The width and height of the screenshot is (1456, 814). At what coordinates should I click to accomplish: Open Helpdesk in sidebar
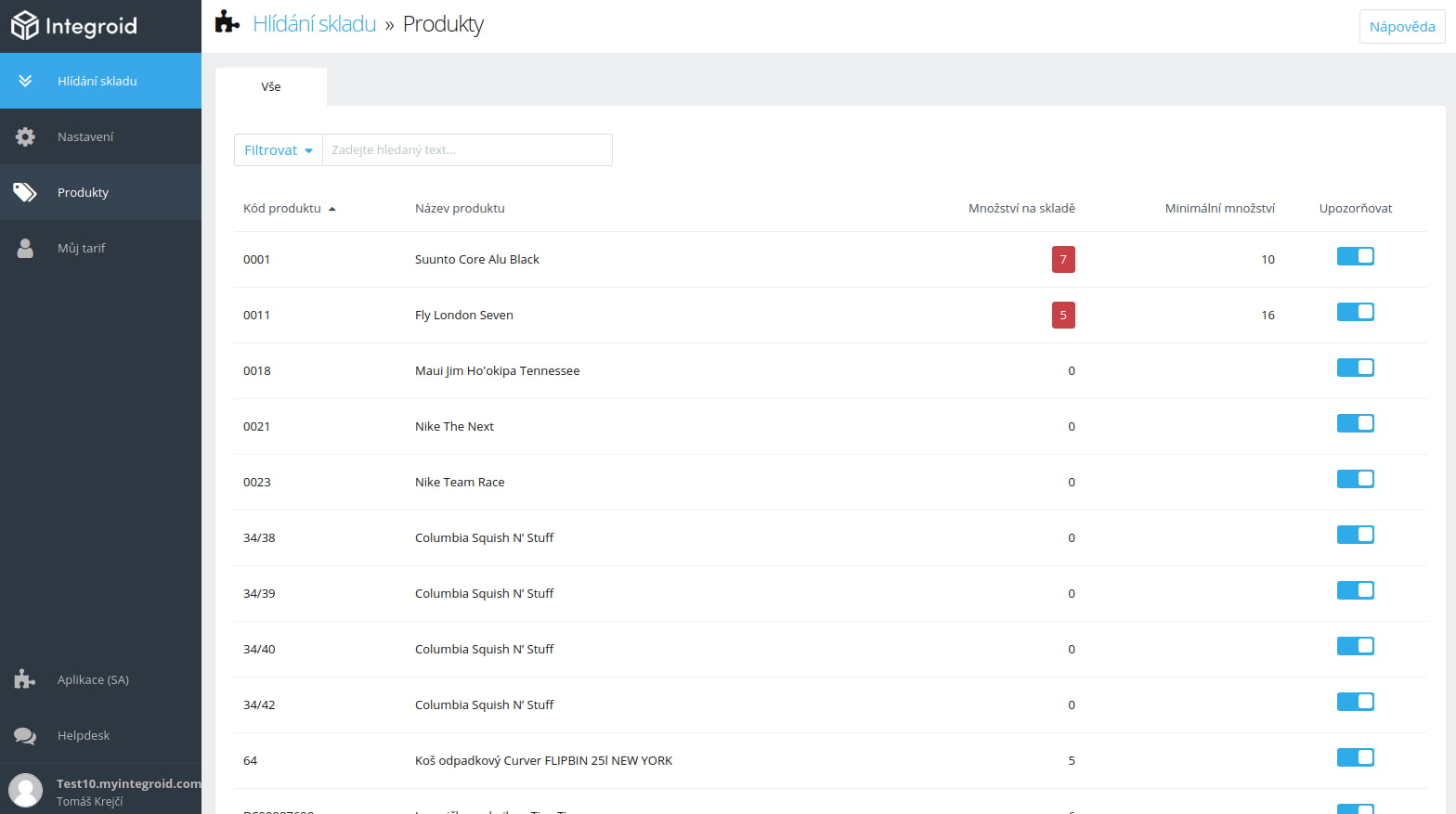(x=100, y=735)
